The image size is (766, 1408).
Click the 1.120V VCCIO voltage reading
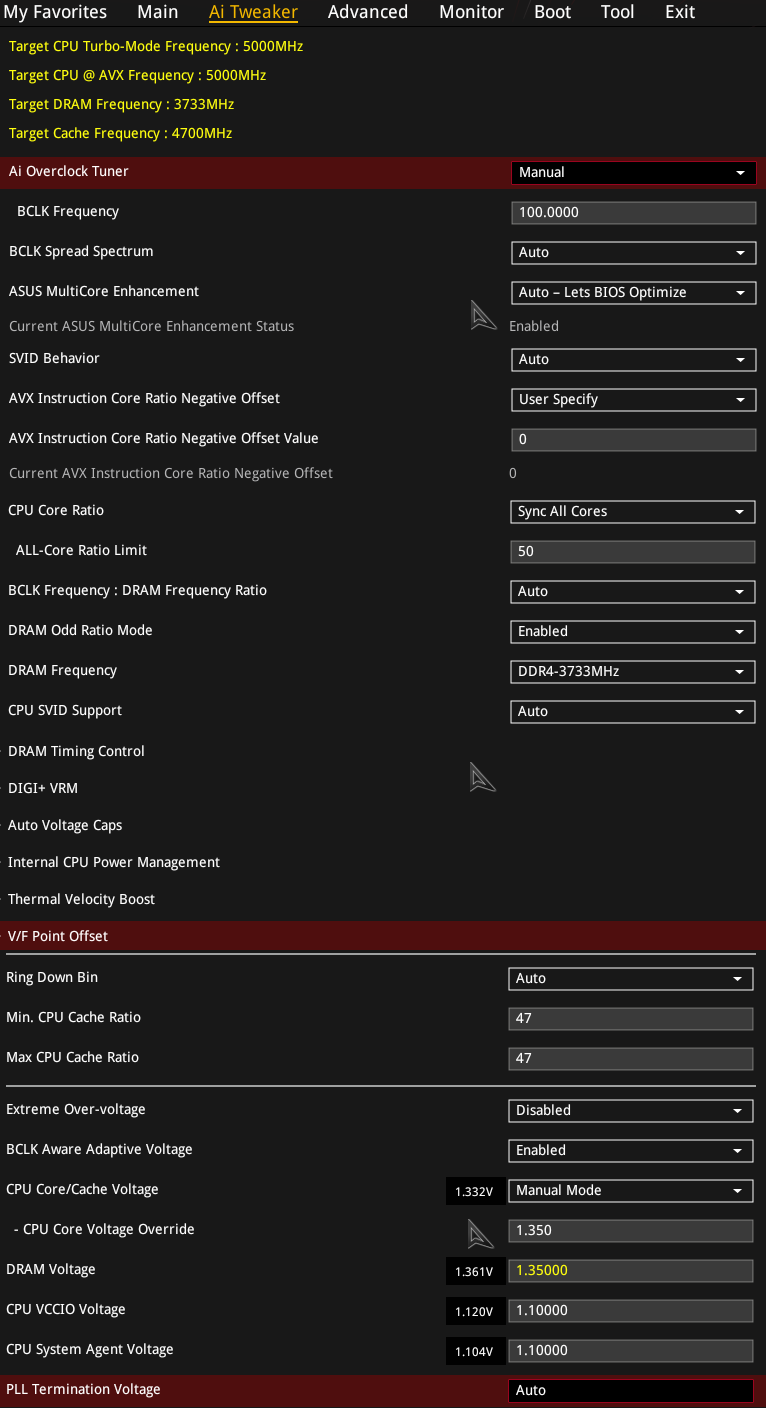click(x=474, y=1311)
